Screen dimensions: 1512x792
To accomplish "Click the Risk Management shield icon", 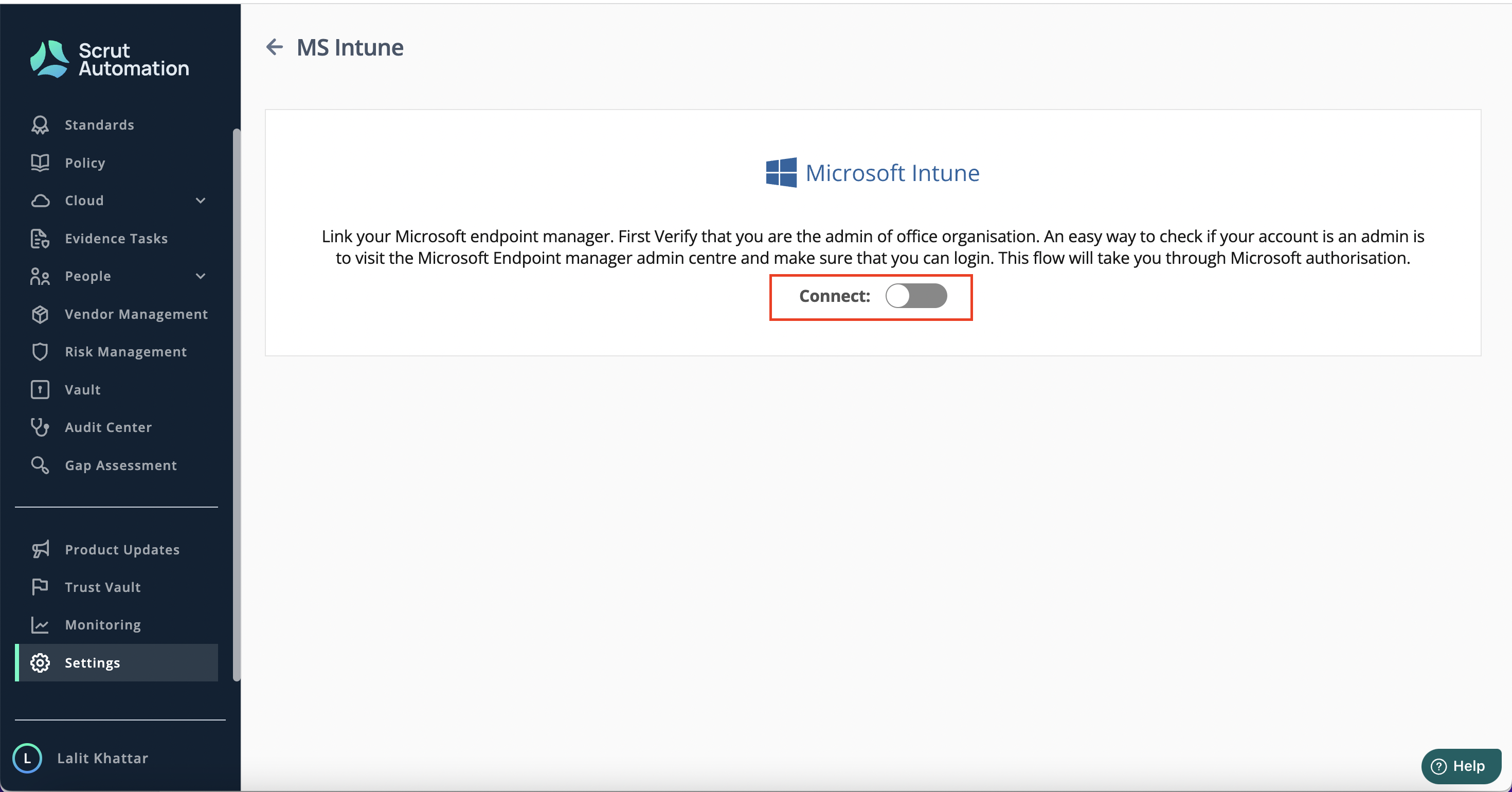I will [x=40, y=352].
